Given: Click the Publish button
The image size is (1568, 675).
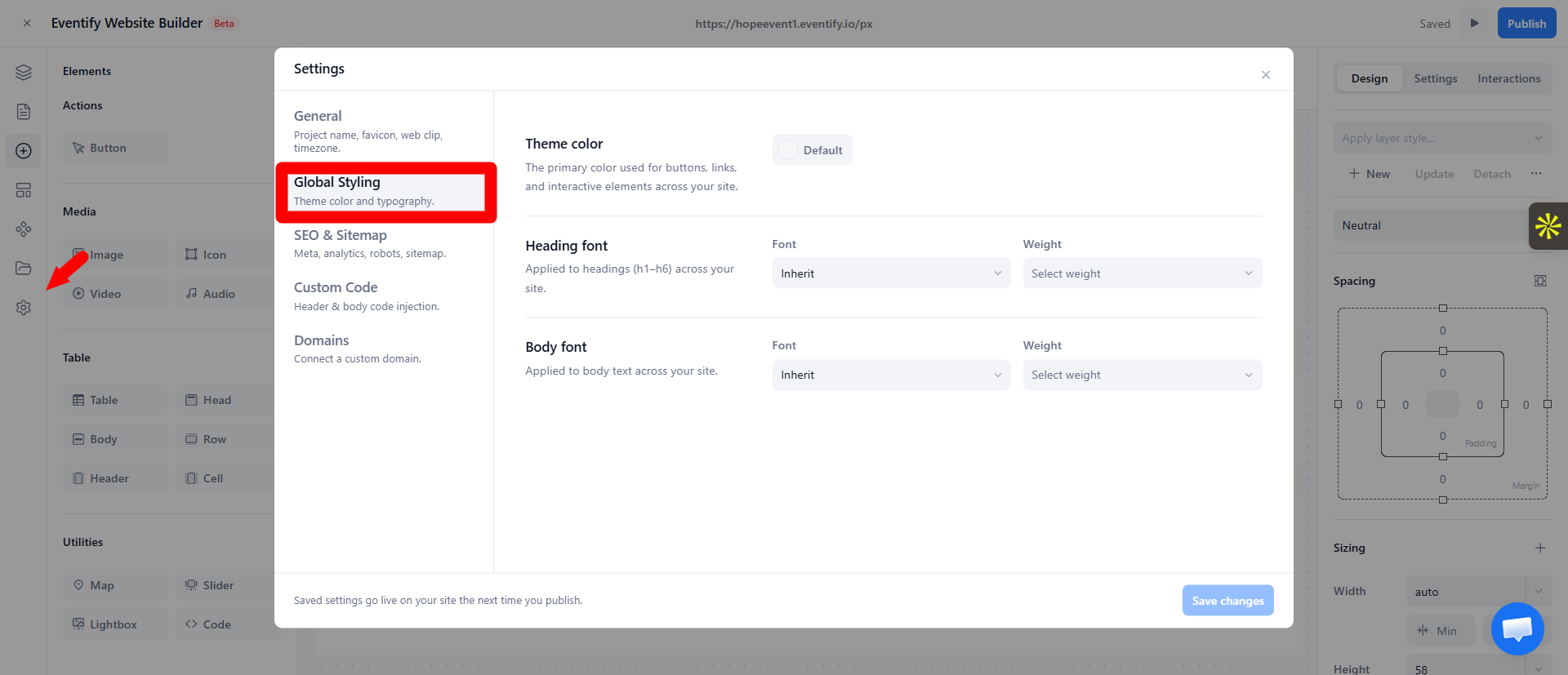Looking at the screenshot, I should [1526, 24].
